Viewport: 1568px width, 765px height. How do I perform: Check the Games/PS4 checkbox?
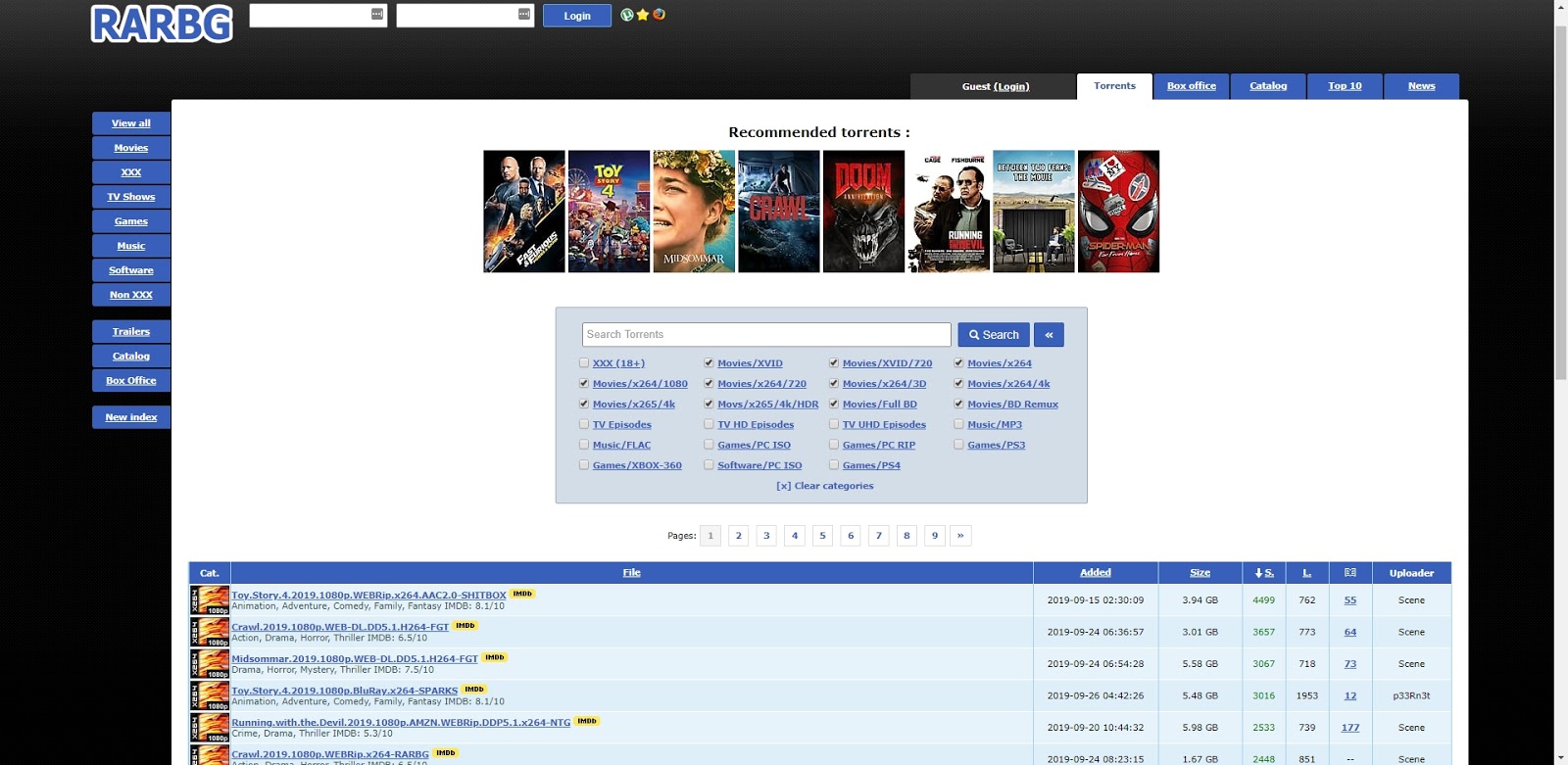tap(834, 466)
